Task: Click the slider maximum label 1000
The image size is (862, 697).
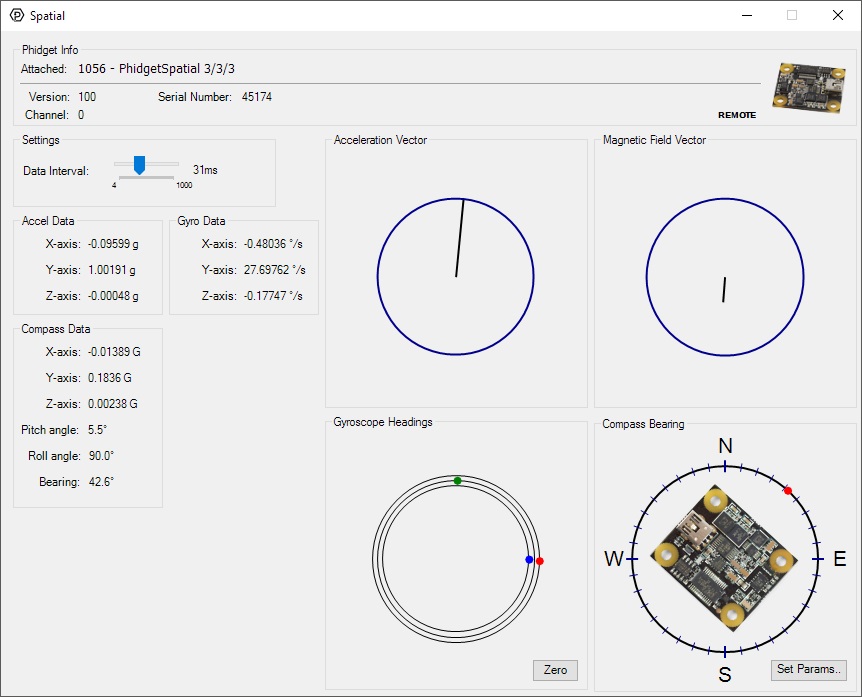Action: (184, 185)
